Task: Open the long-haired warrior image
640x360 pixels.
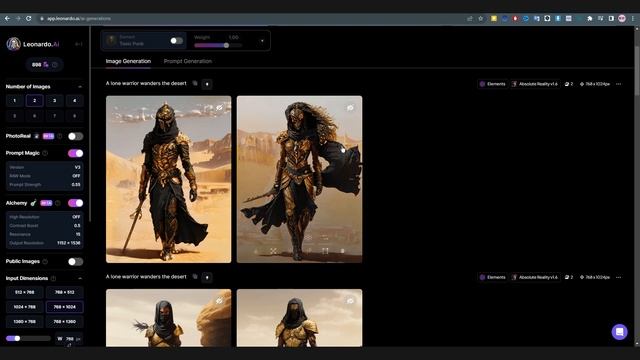Action: pos(299,179)
